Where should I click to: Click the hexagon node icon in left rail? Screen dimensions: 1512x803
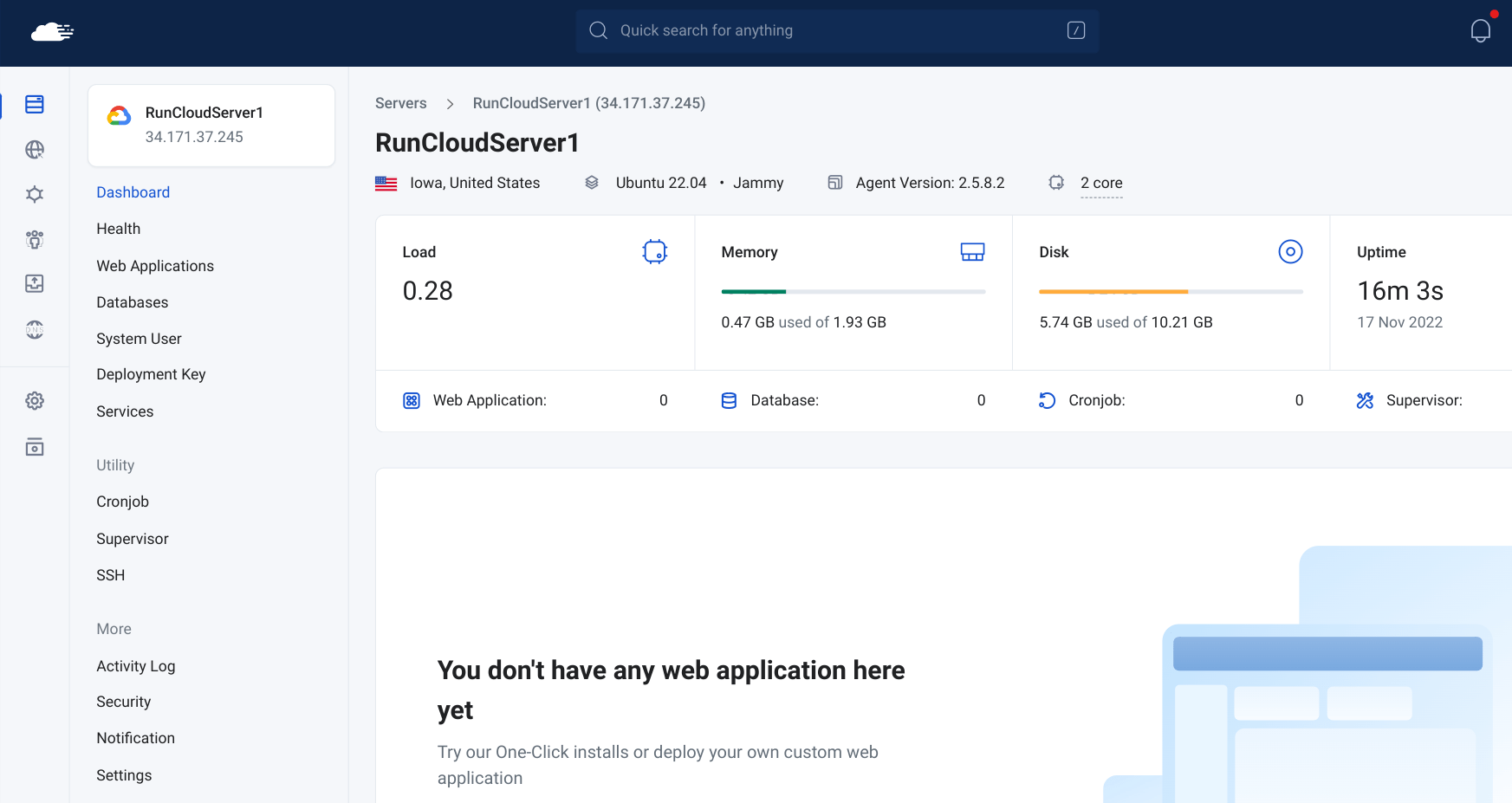[x=35, y=194]
